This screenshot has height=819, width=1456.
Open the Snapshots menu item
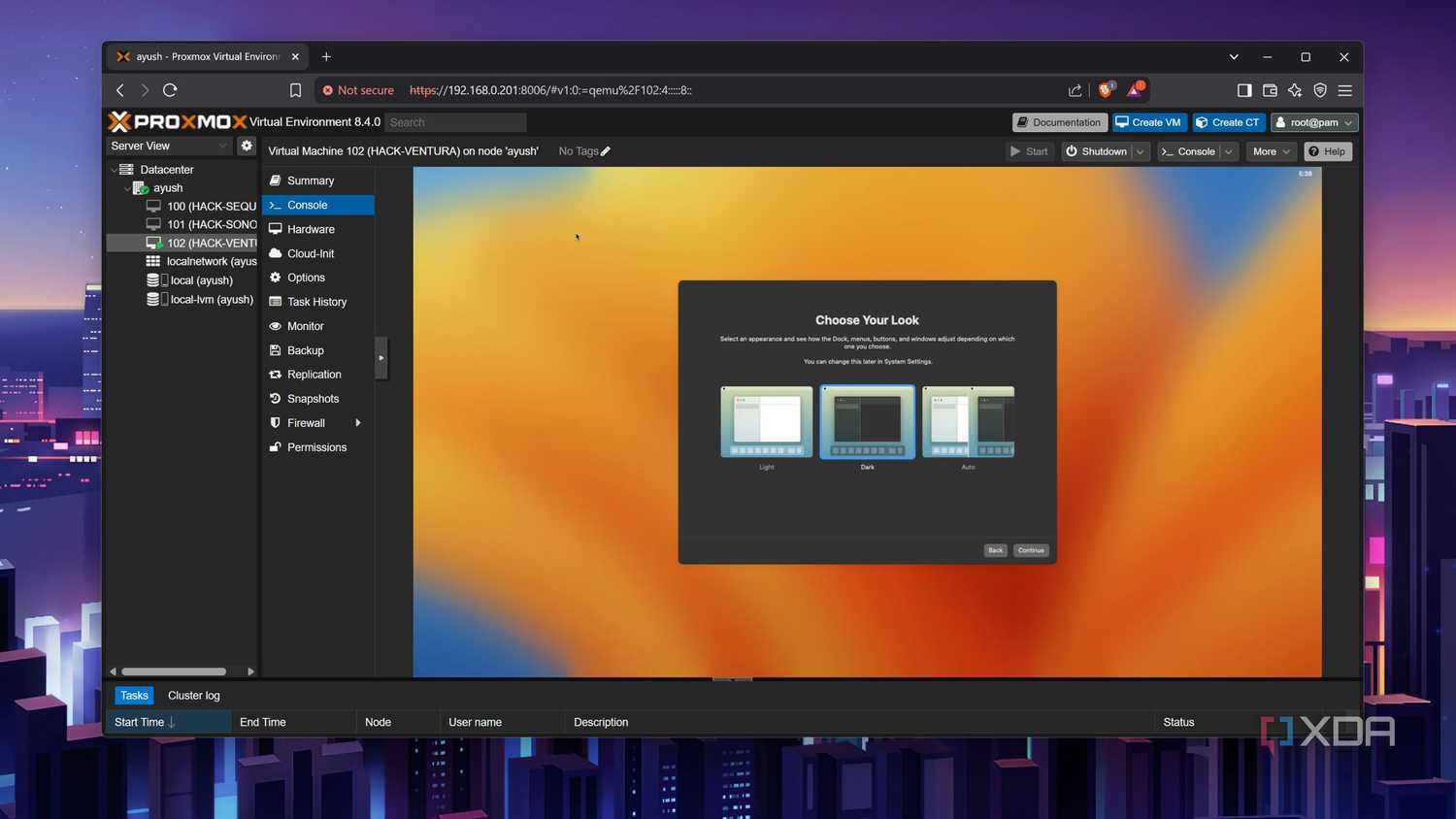point(318,399)
